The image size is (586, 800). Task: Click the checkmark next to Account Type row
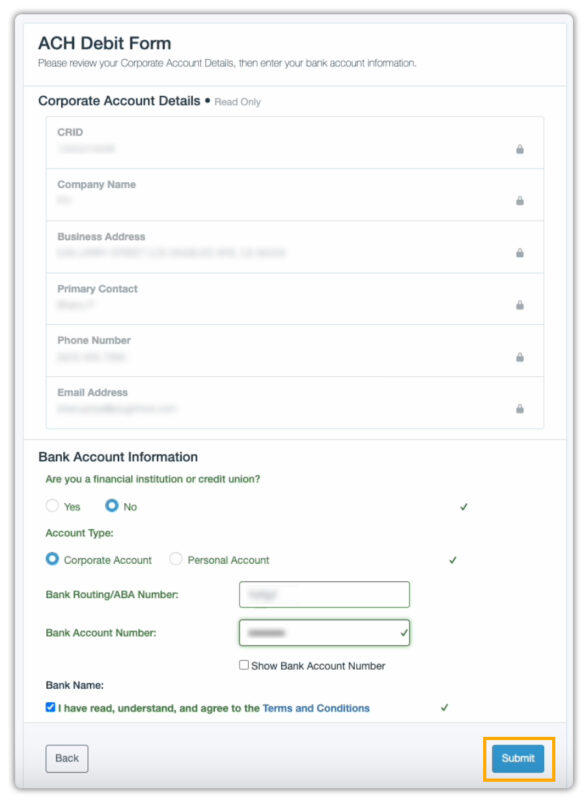[x=452, y=560]
